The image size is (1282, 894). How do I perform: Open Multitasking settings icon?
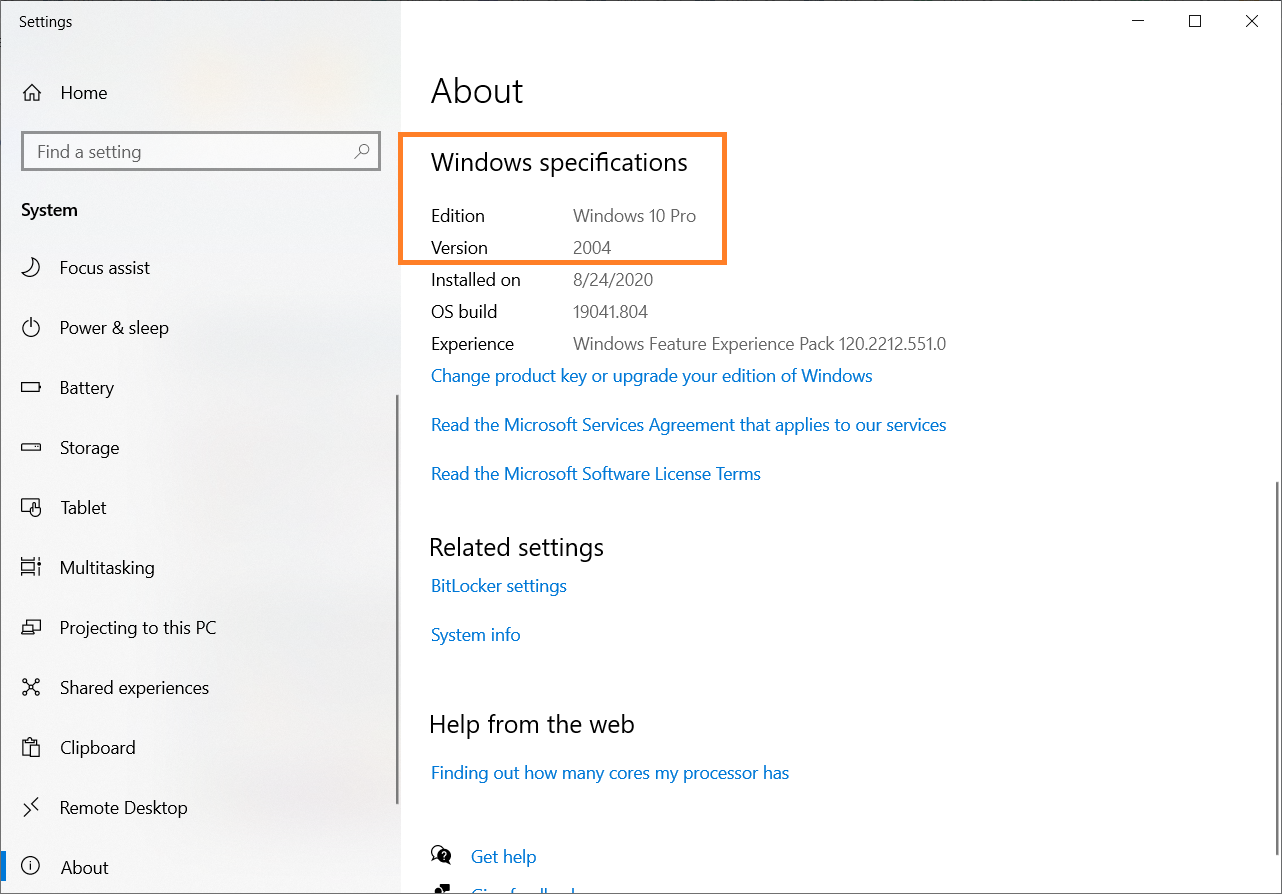(x=32, y=568)
